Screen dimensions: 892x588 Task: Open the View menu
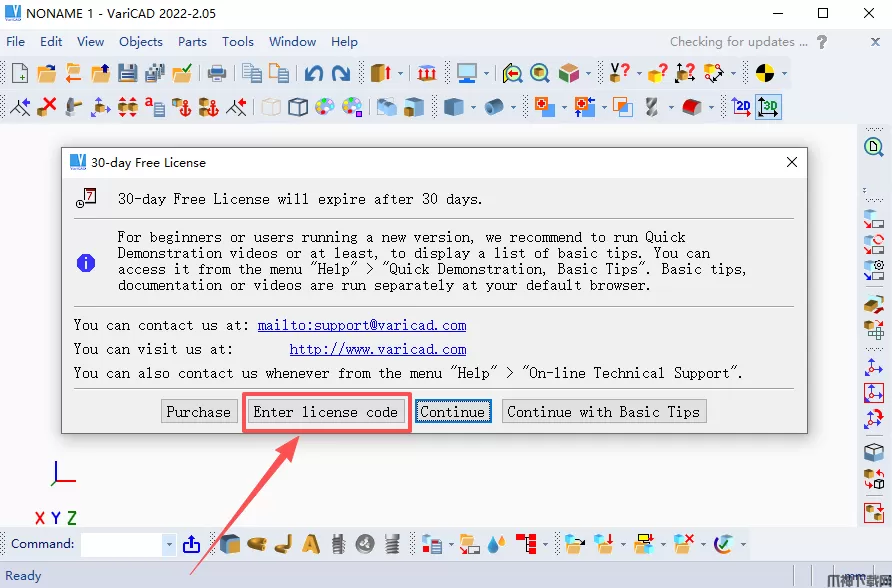point(90,42)
